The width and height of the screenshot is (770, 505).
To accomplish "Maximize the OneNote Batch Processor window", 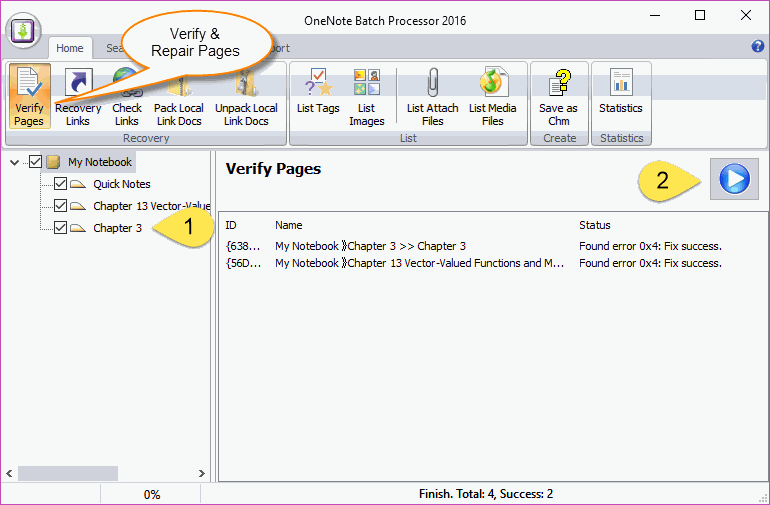I will [700, 15].
